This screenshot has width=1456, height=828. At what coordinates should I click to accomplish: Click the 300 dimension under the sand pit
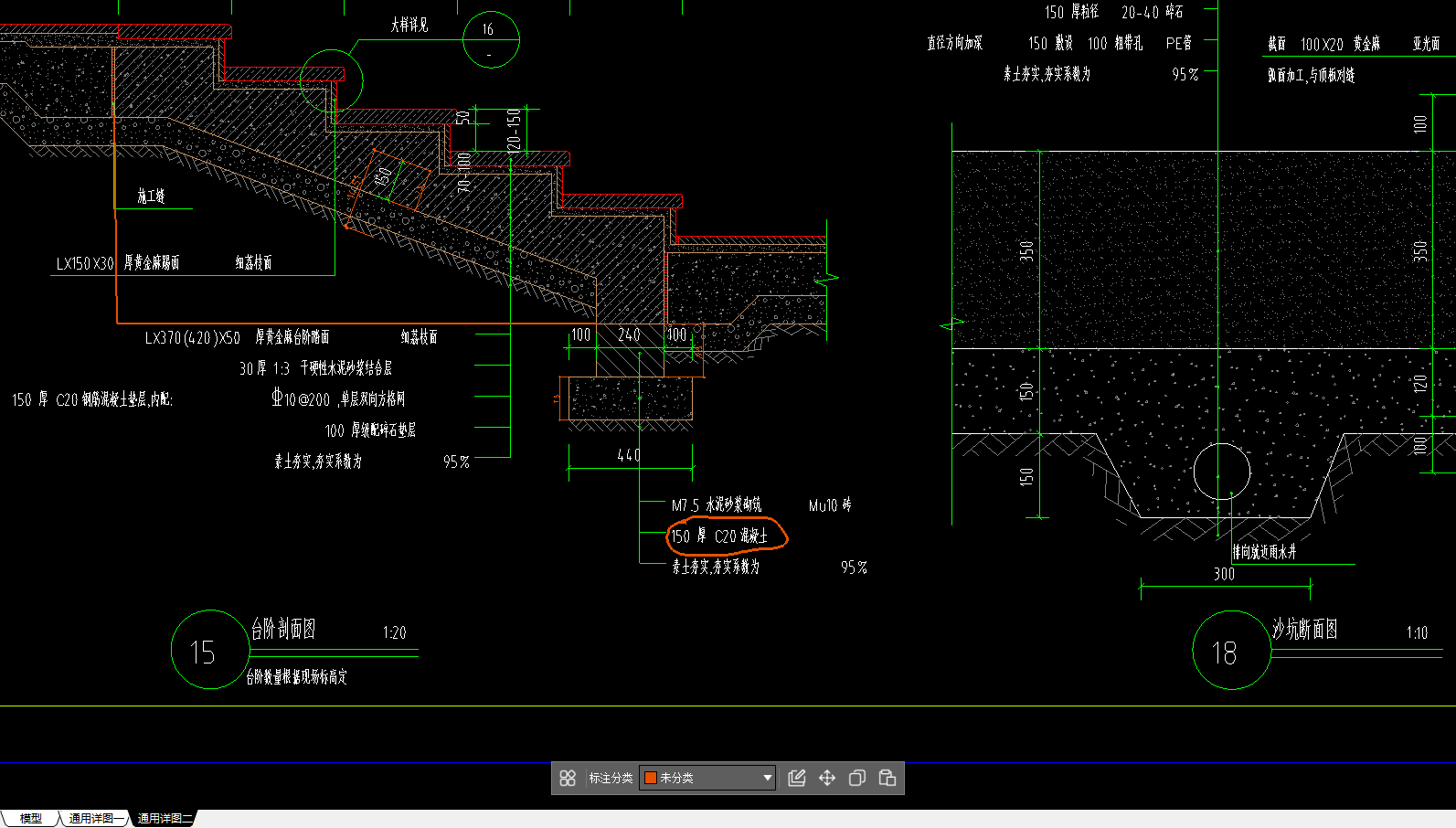coord(1224,574)
